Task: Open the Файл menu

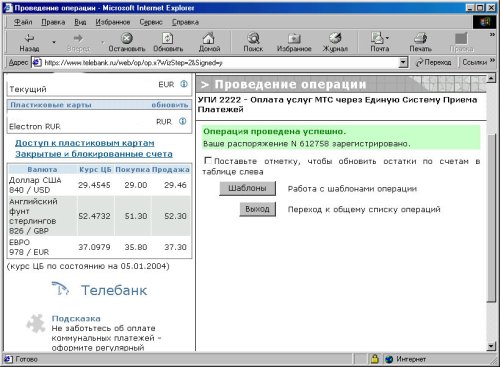Action: [x=23, y=22]
